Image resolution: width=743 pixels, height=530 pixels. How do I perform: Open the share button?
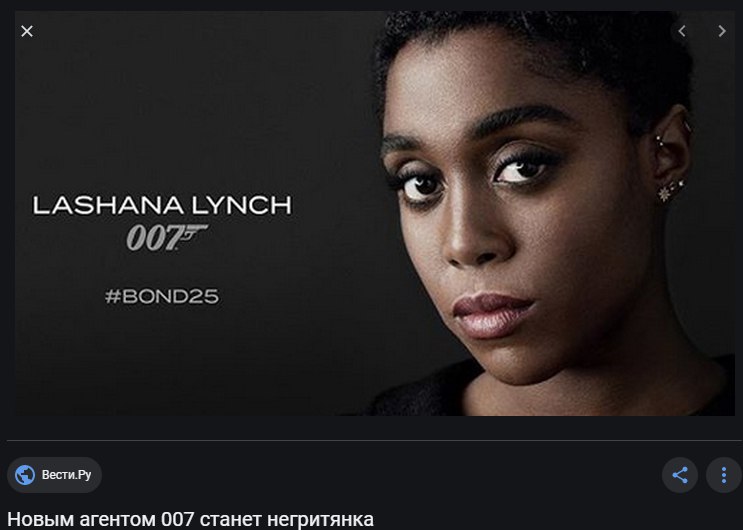coord(680,475)
